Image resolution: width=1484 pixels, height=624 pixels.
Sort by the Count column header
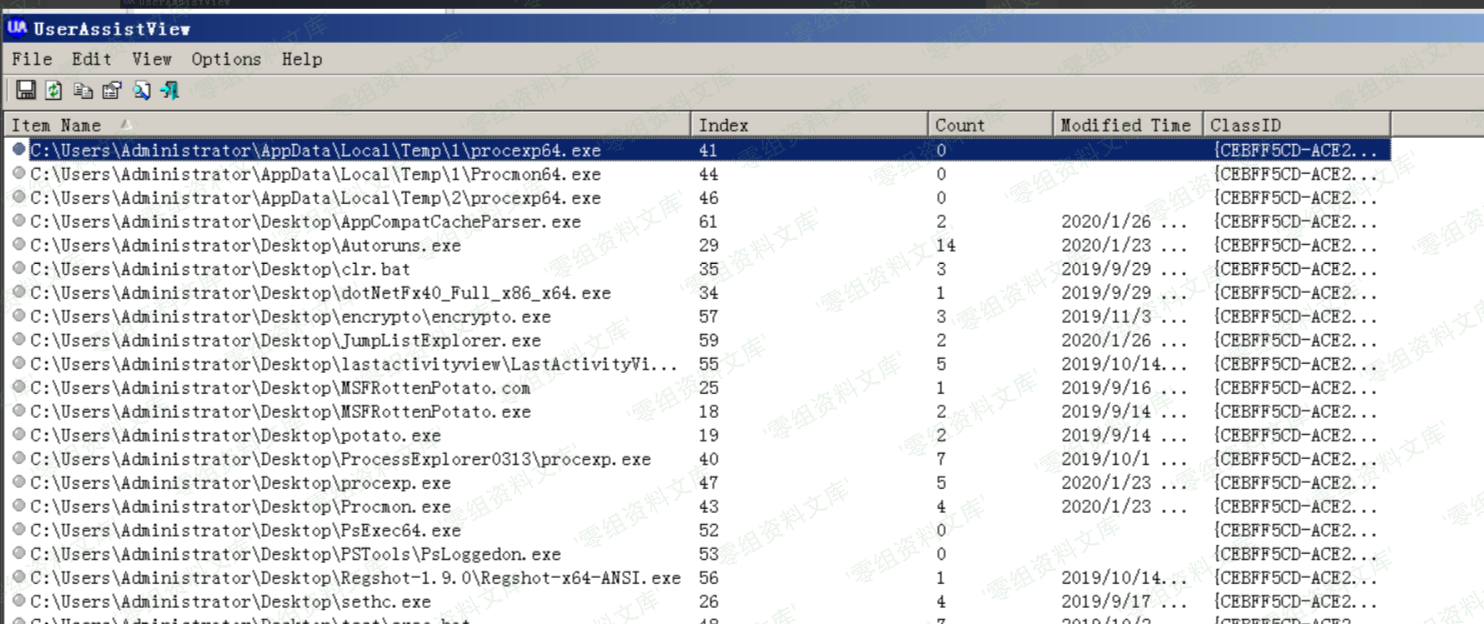click(x=959, y=125)
